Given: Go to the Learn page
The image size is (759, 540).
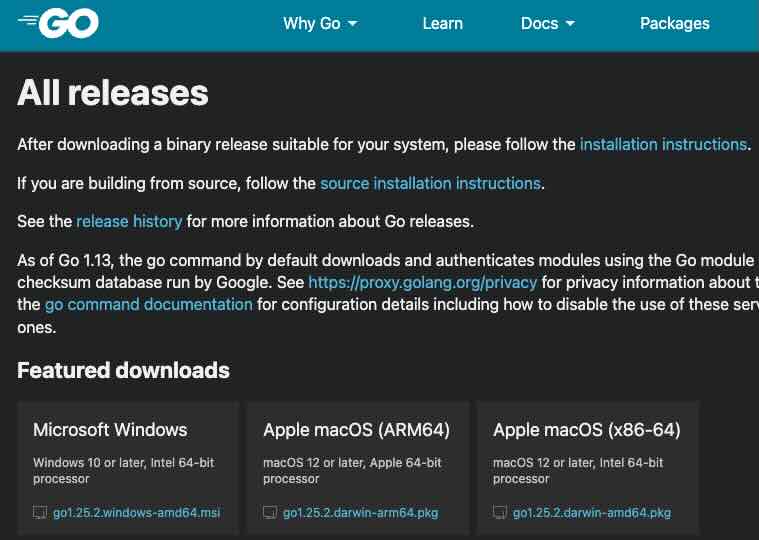Looking at the screenshot, I should coord(442,24).
